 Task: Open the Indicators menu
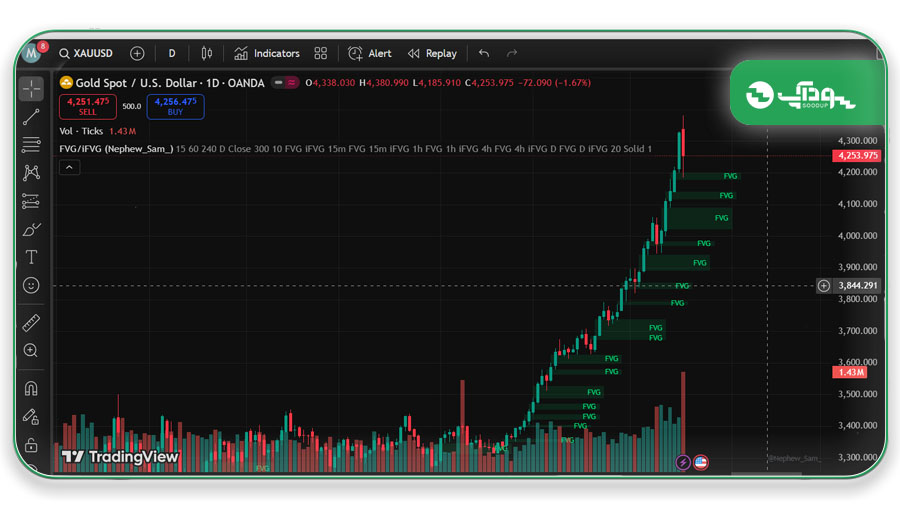pos(267,53)
